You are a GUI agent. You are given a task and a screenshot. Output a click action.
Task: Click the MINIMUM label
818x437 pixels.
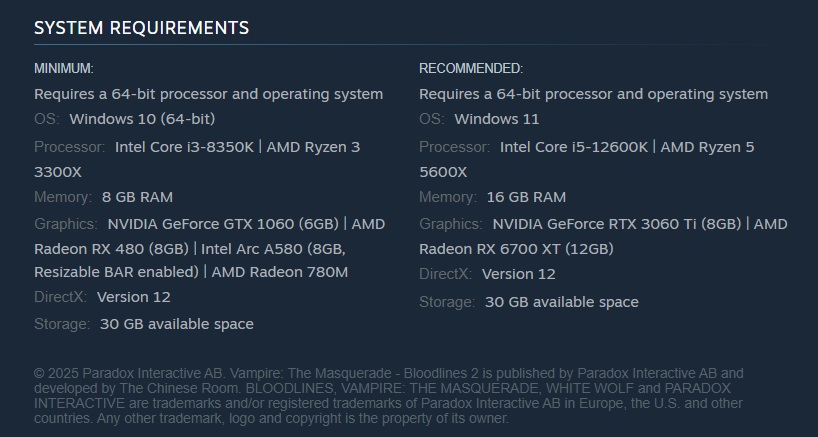(x=63, y=69)
